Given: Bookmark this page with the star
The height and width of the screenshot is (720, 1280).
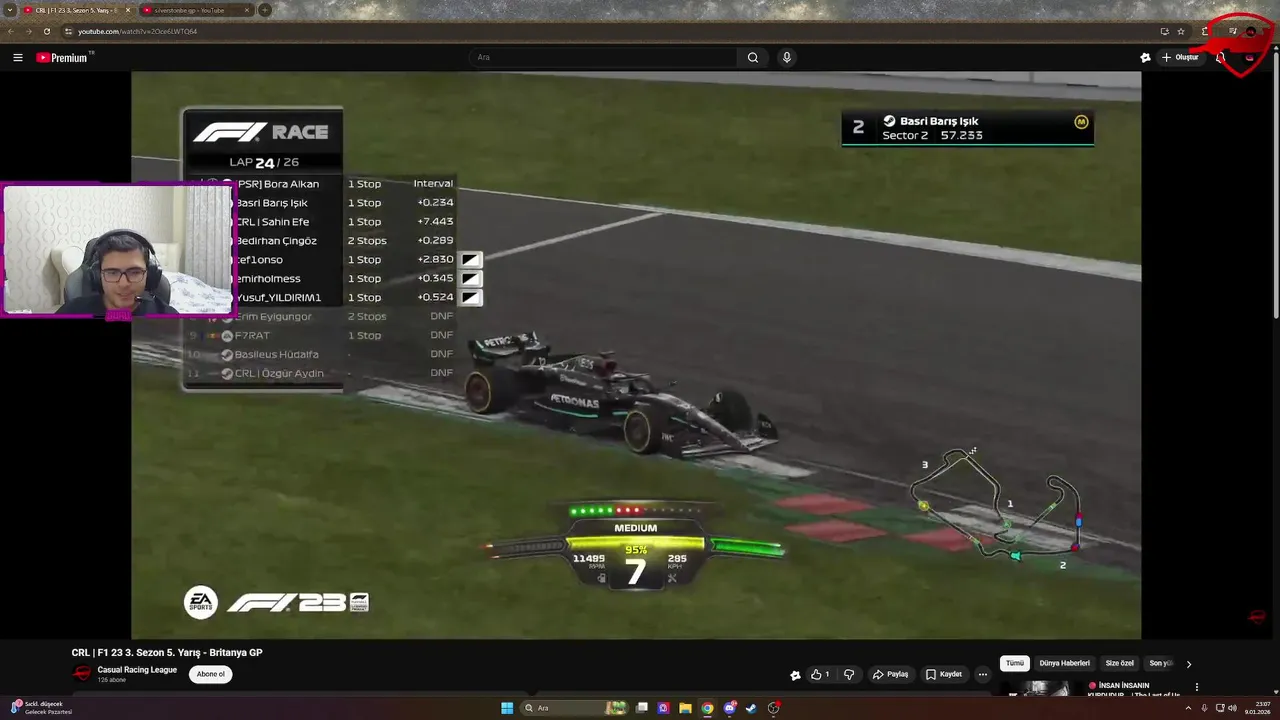Looking at the screenshot, I should click(x=1180, y=31).
